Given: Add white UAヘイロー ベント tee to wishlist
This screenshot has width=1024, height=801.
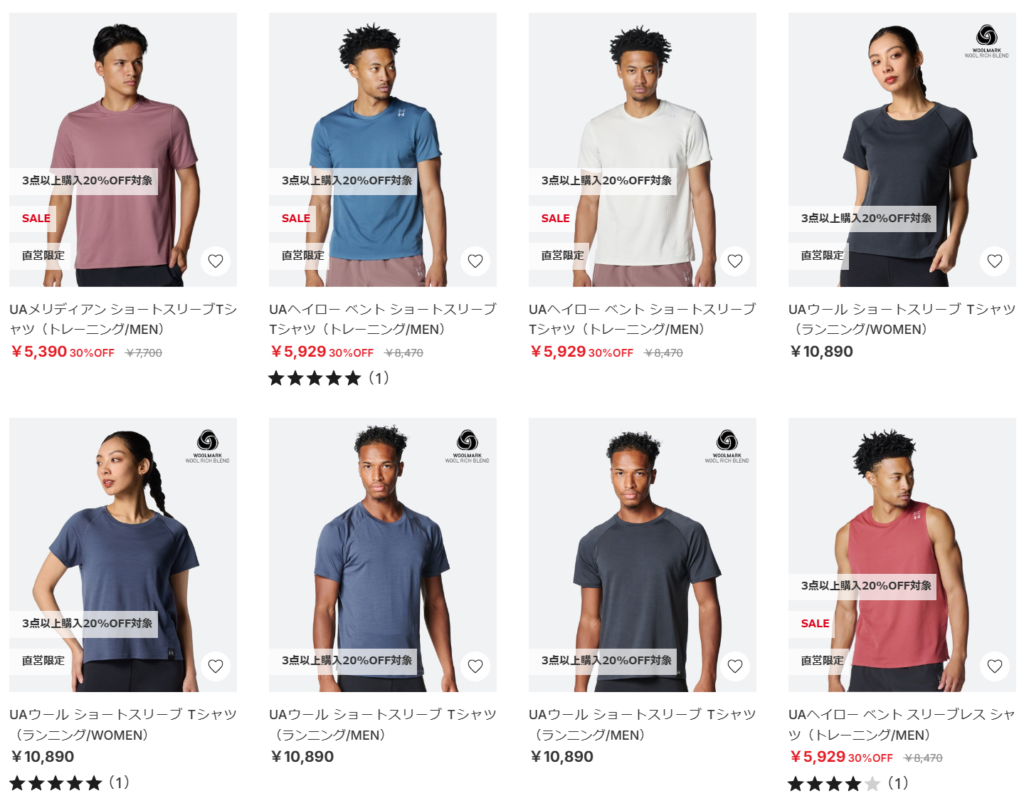Looking at the screenshot, I should pos(735,262).
